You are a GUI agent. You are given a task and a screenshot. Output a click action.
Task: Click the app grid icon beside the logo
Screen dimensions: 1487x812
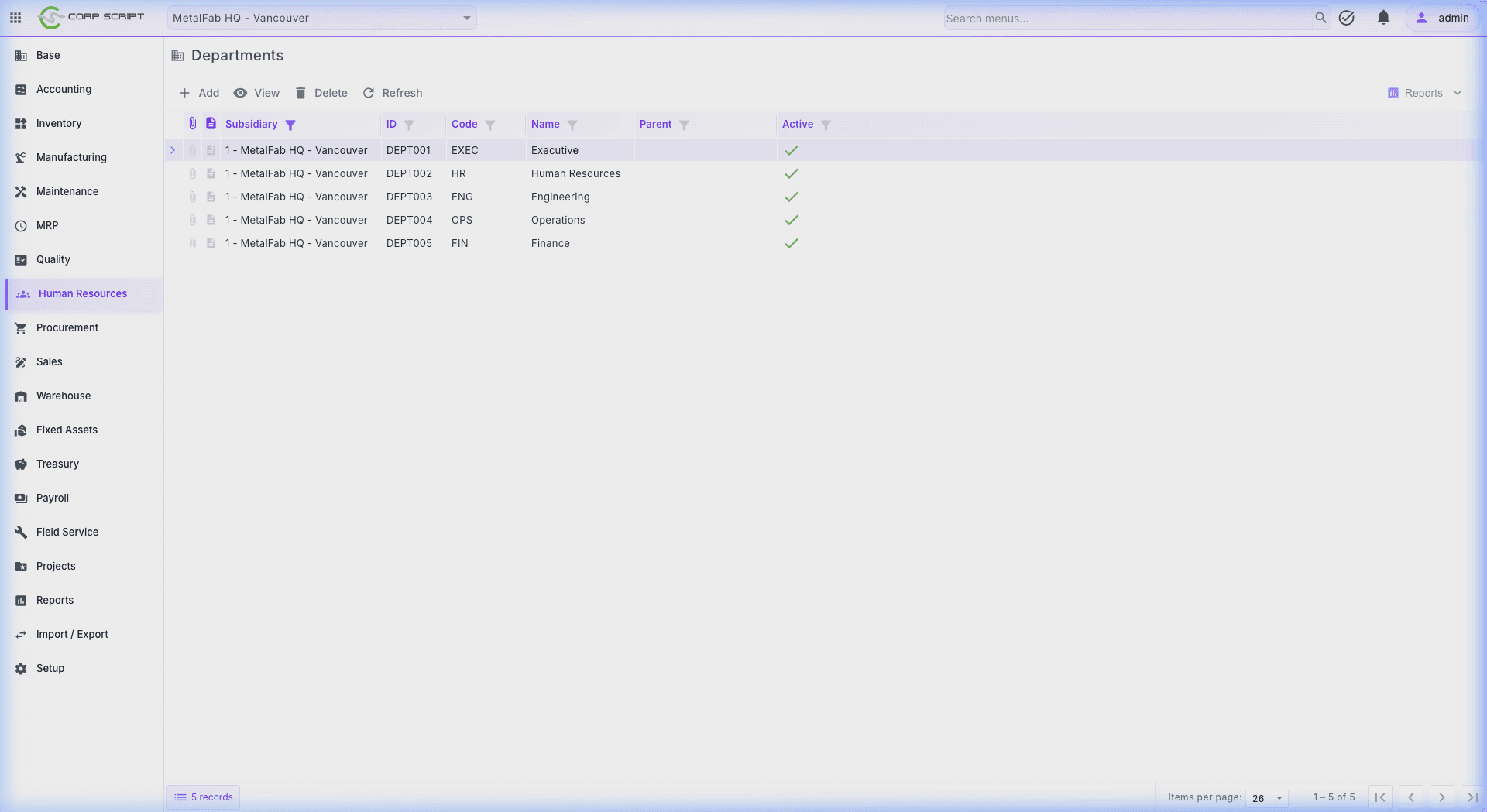[x=15, y=18]
